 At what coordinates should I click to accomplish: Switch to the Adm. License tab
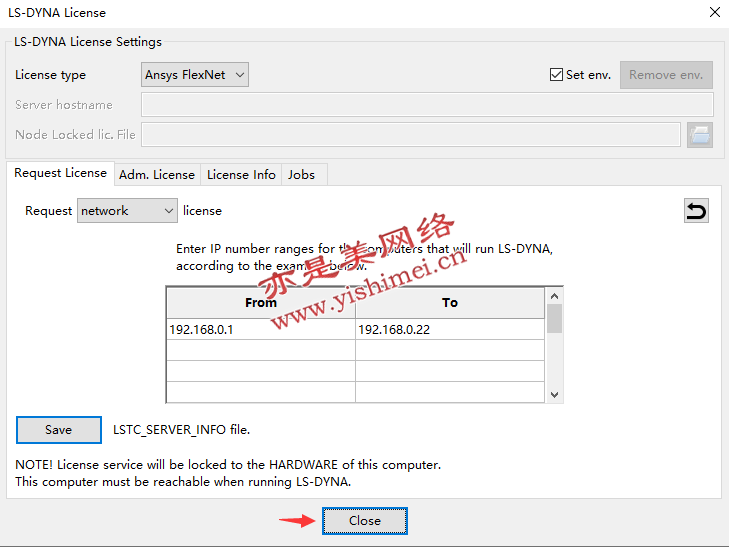click(157, 175)
